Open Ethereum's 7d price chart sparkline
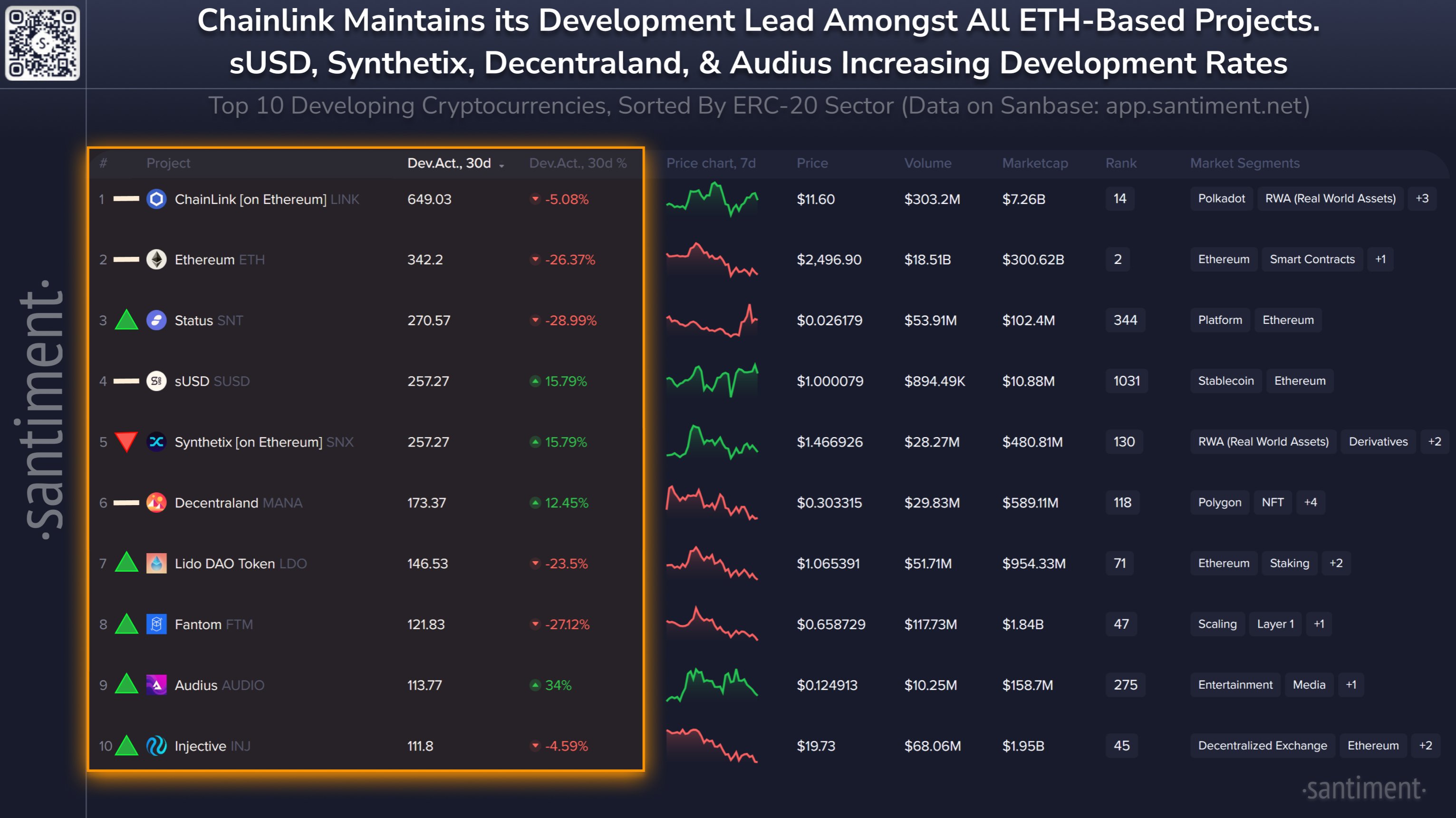 click(x=712, y=260)
